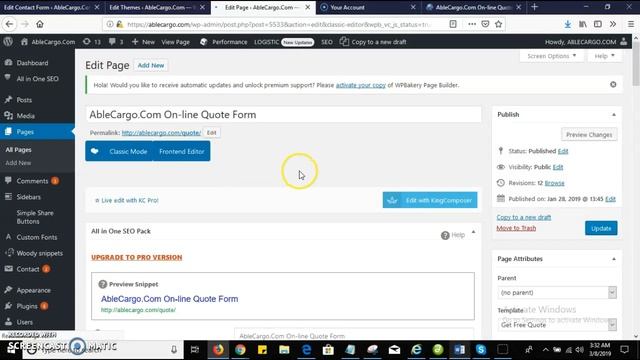Expand the Help tab dropdown
The image size is (640, 360).
tap(604, 56)
